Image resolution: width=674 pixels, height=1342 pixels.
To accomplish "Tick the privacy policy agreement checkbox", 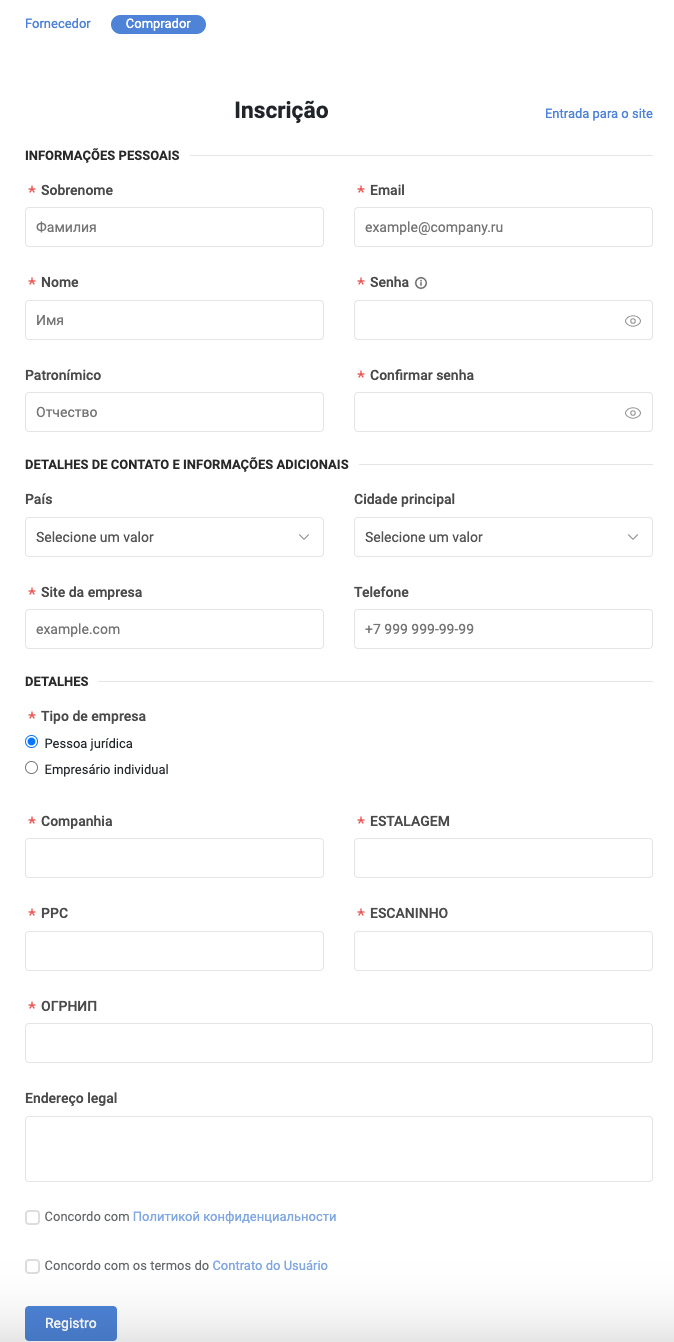I will (x=33, y=1217).
